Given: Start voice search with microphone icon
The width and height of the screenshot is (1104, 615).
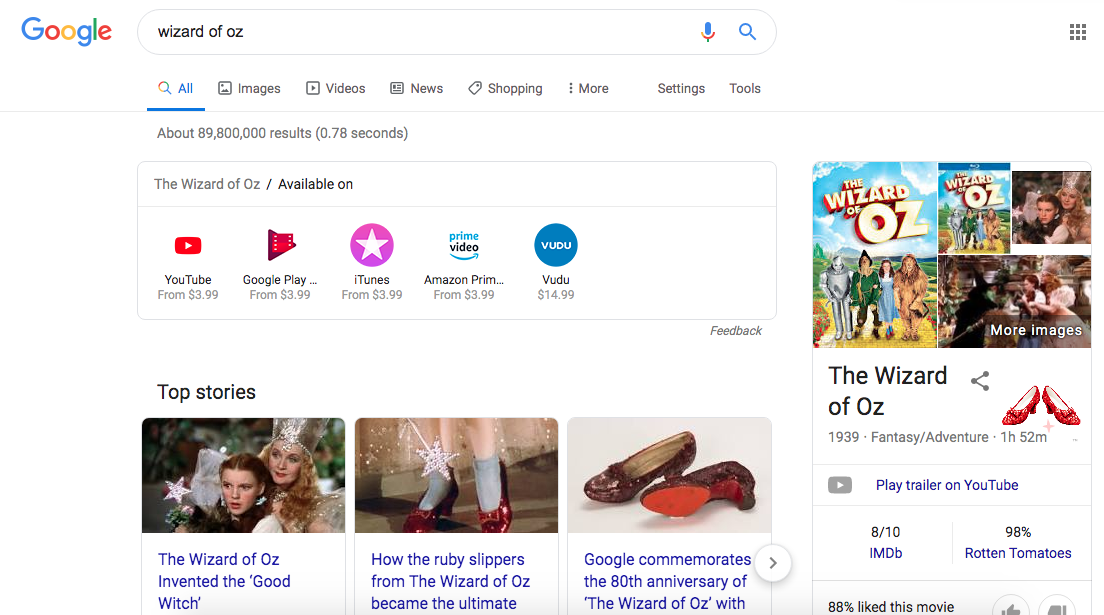Looking at the screenshot, I should [708, 32].
